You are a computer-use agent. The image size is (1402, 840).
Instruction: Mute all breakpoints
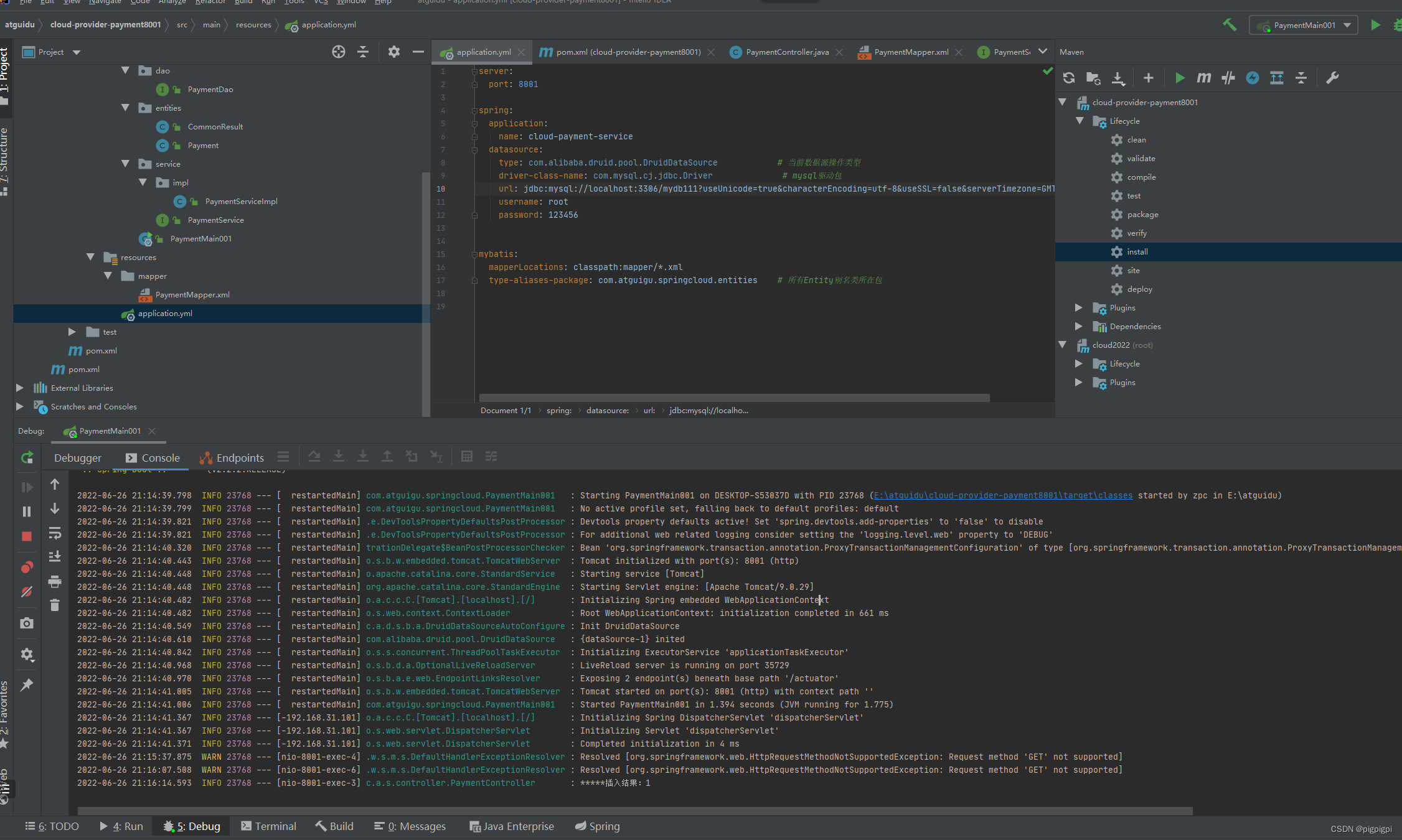(27, 592)
